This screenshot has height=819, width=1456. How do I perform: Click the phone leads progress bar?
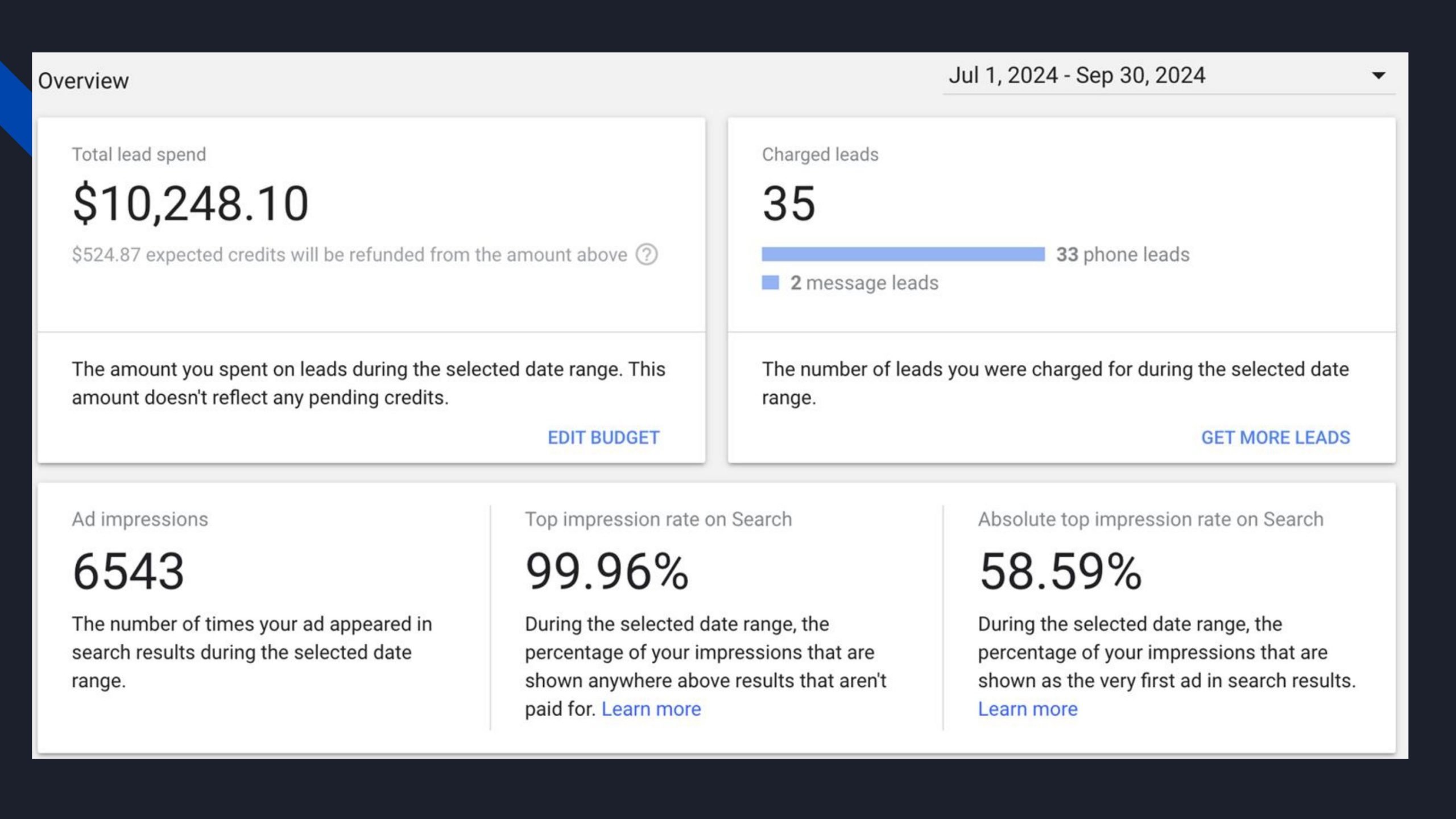tap(903, 254)
